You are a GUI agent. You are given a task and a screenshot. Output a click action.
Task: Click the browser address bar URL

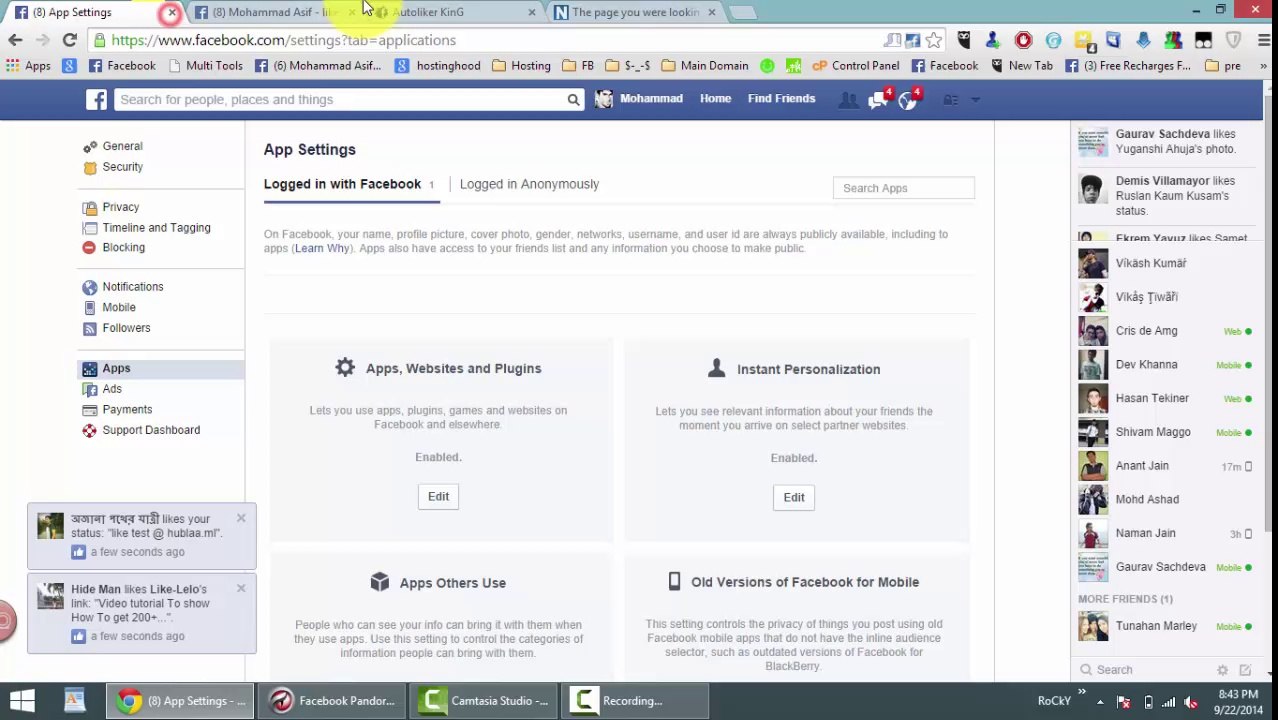click(x=284, y=40)
